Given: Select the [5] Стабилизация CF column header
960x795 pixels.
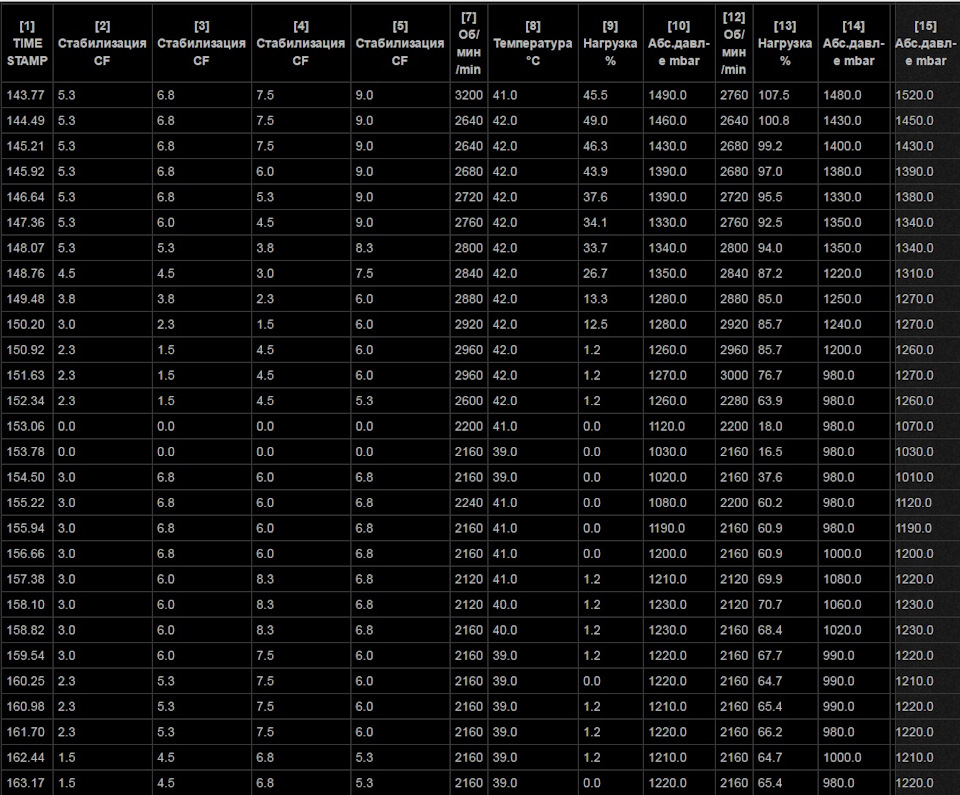Looking at the screenshot, I should 400,43.
